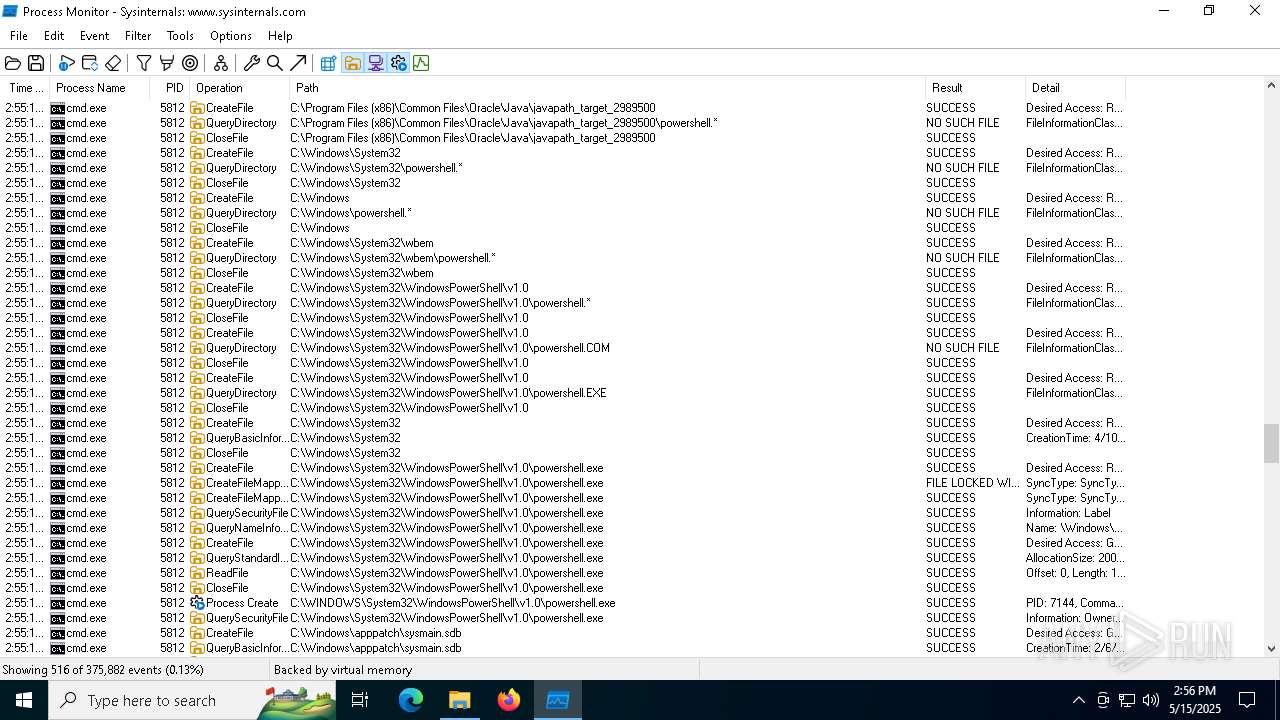Open the network icon in the tray

[1126, 700]
